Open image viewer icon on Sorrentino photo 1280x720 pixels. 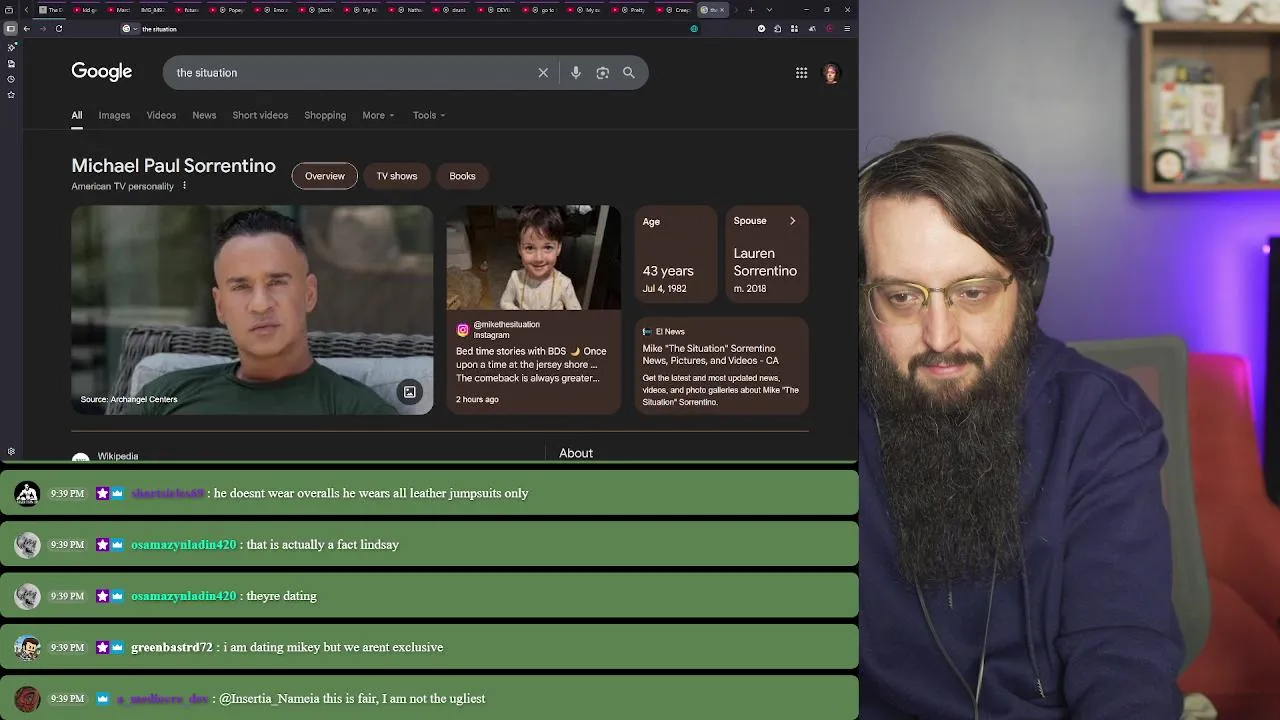point(409,392)
